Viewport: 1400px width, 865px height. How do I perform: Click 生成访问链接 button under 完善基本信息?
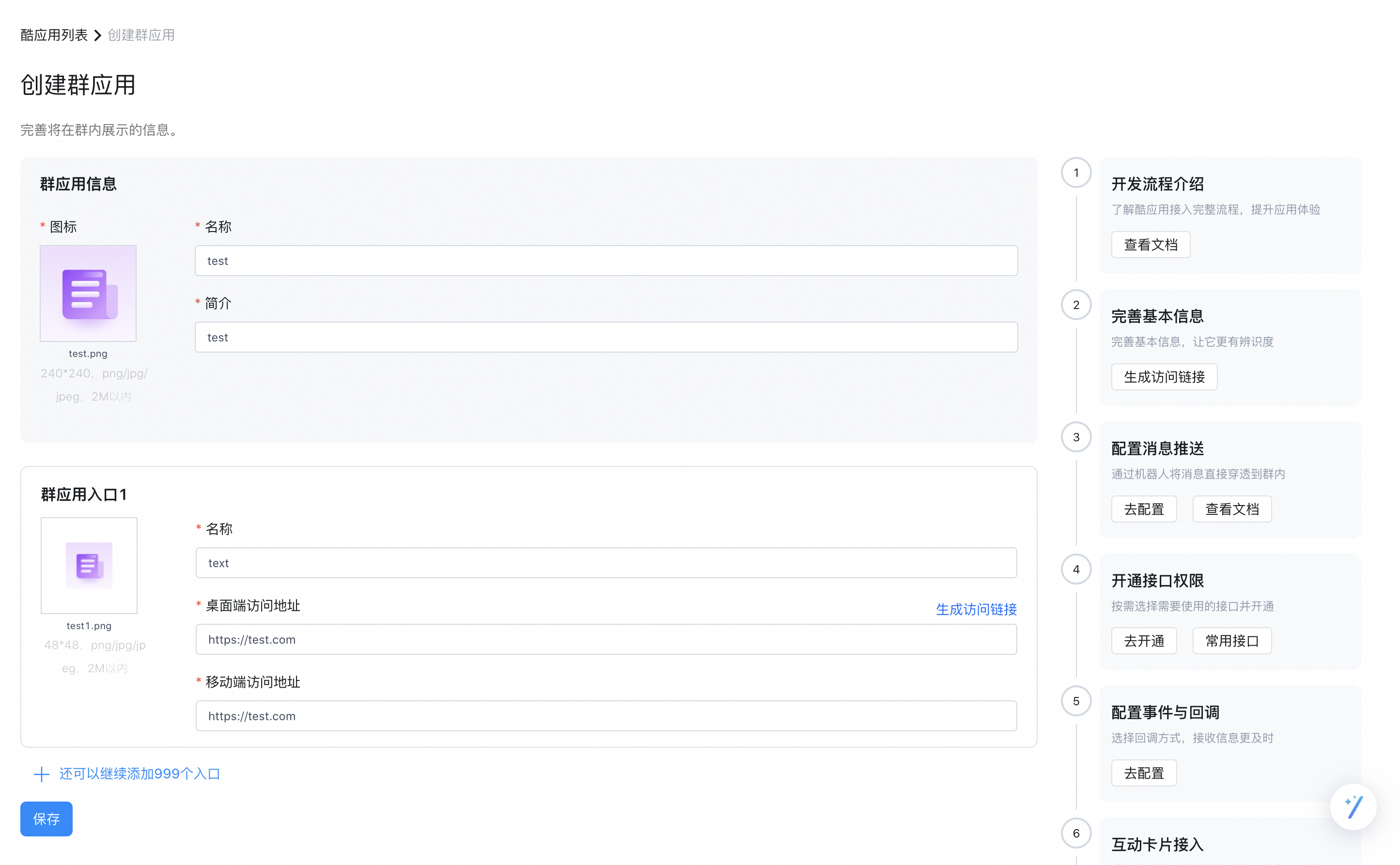point(1164,377)
